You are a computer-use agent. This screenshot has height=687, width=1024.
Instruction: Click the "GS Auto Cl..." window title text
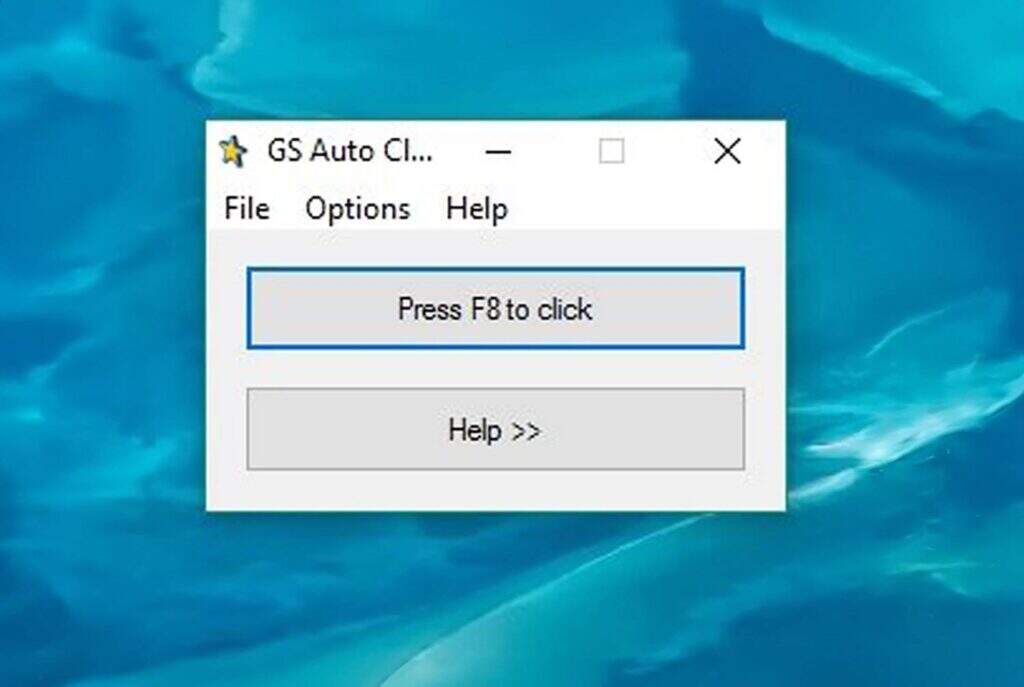tap(350, 152)
